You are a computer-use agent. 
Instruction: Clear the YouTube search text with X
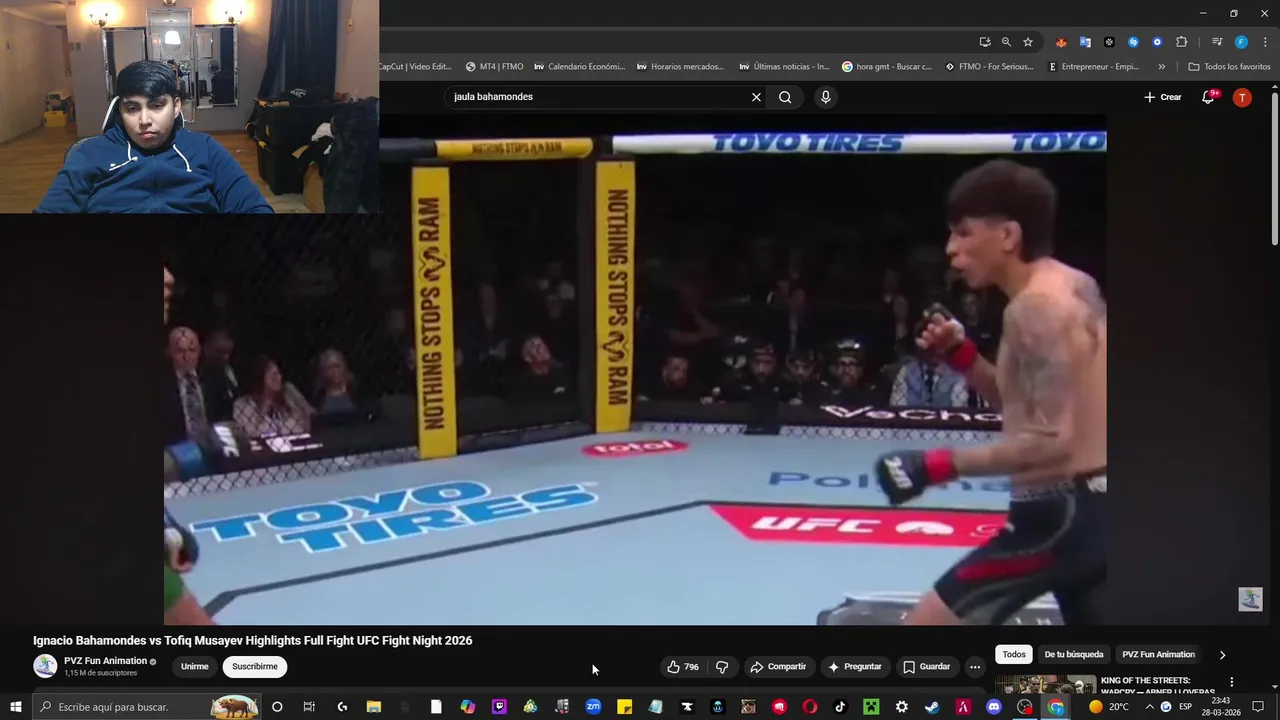coord(756,97)
